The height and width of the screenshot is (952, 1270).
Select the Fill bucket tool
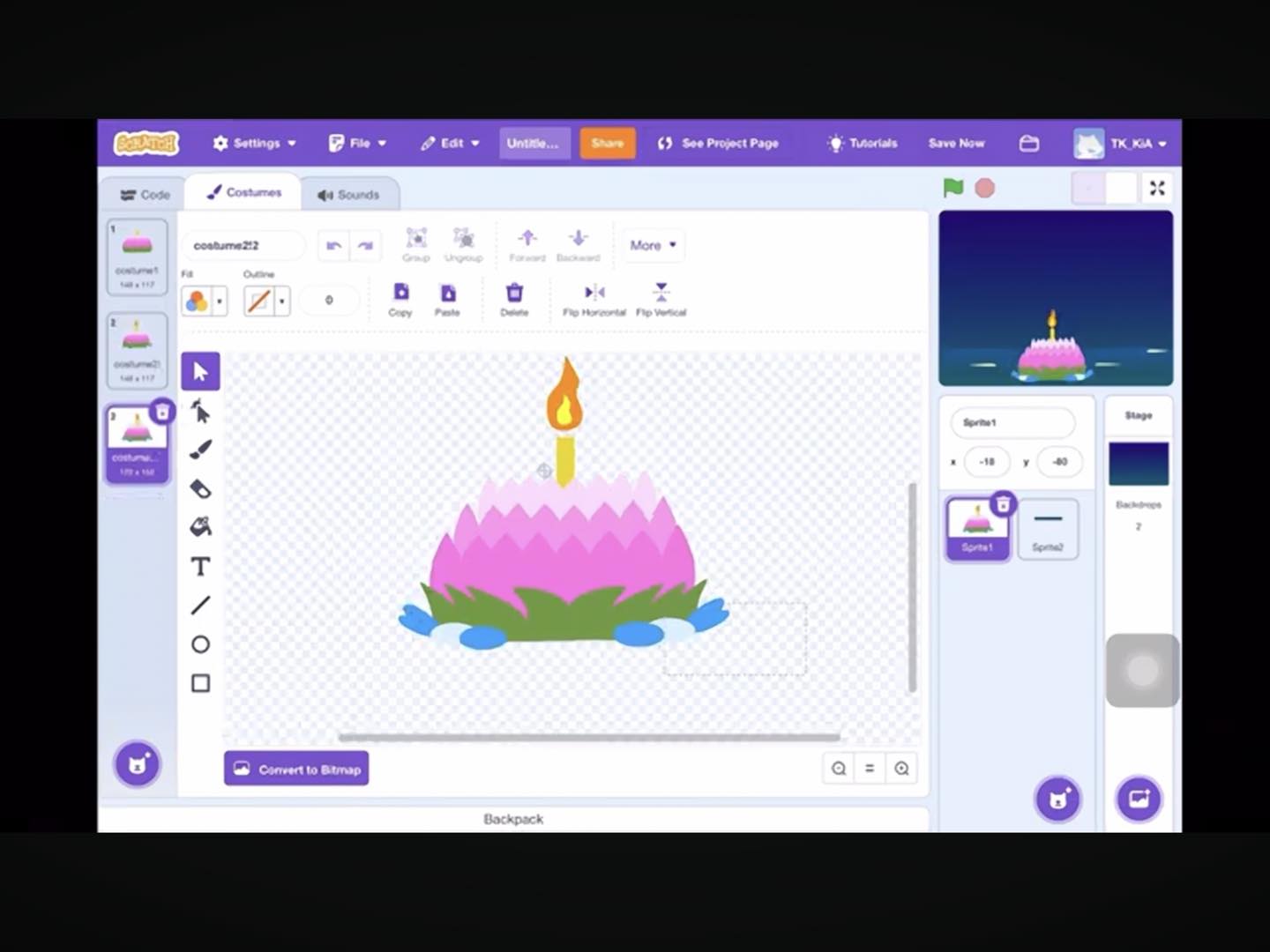[x=200, y=527]
